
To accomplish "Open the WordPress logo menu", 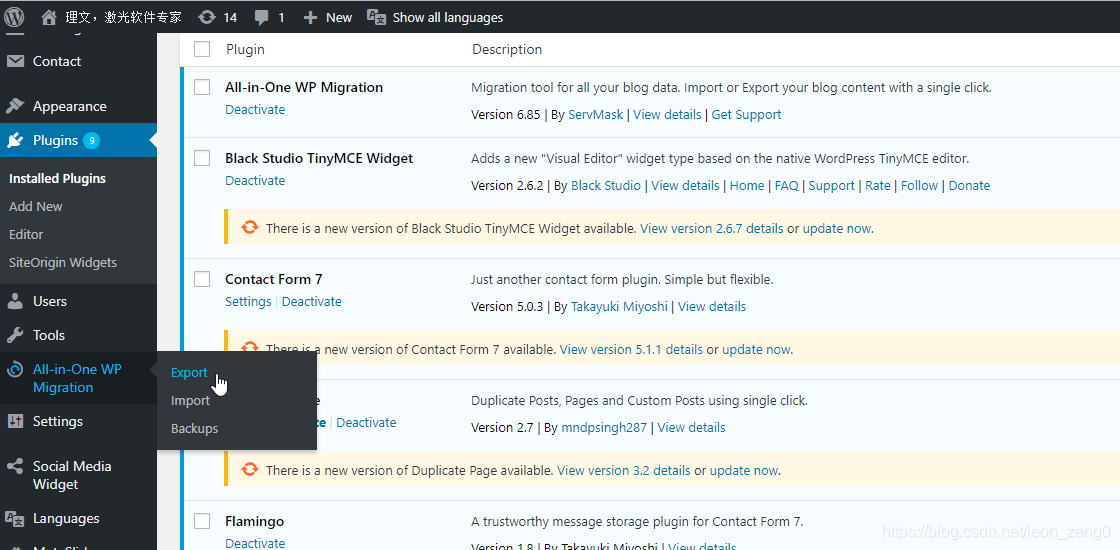I will [14, 16].
